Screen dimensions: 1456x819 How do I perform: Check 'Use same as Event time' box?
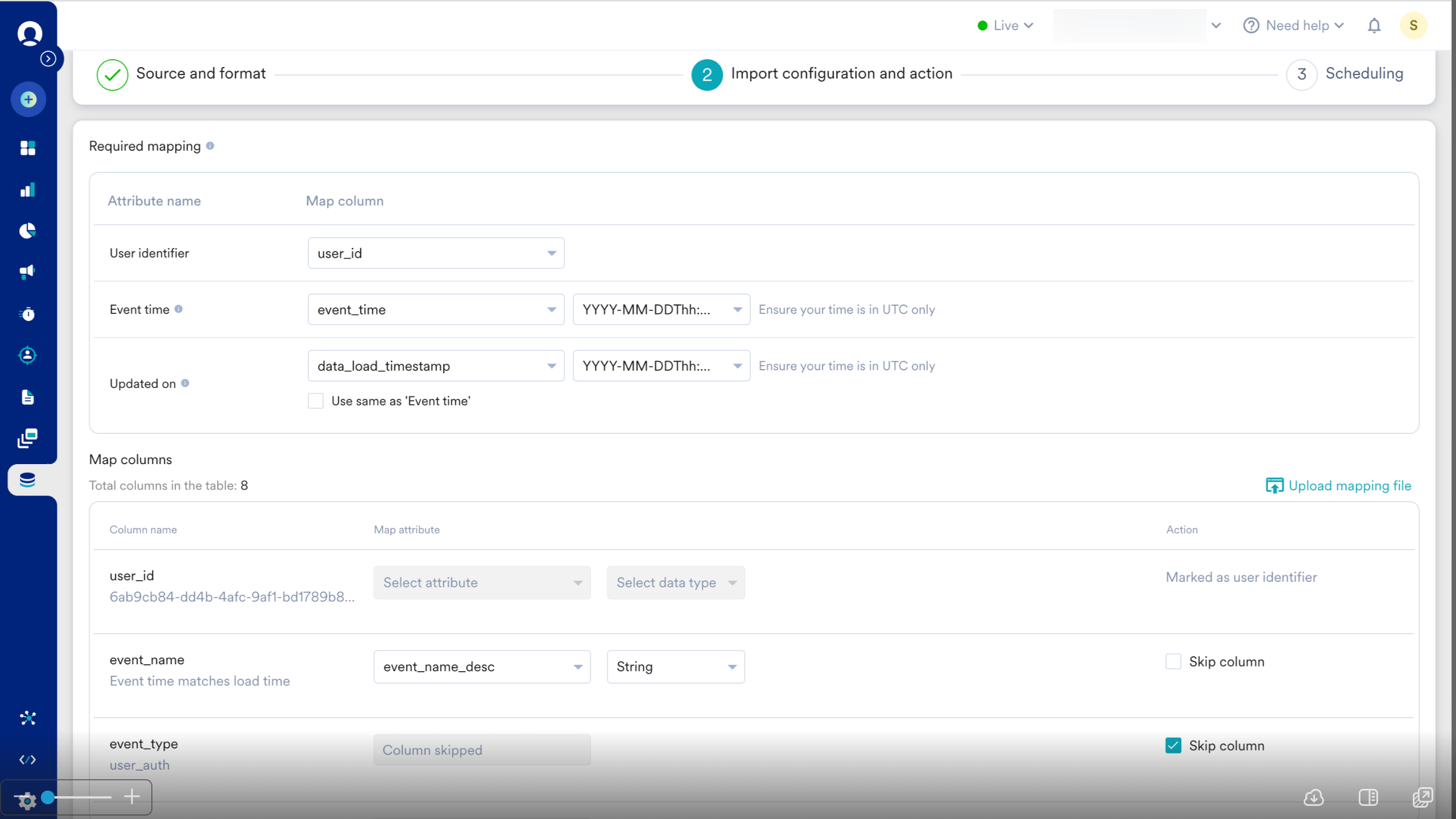point(316,401)
